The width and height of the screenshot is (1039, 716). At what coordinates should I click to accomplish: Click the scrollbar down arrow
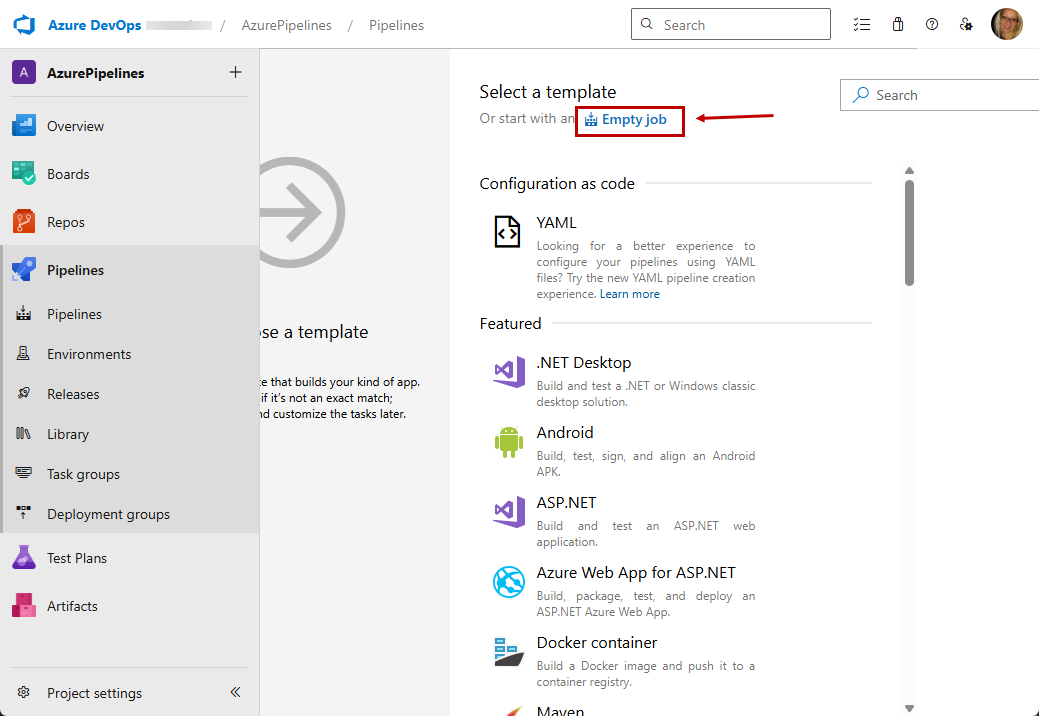coord(909,708)
